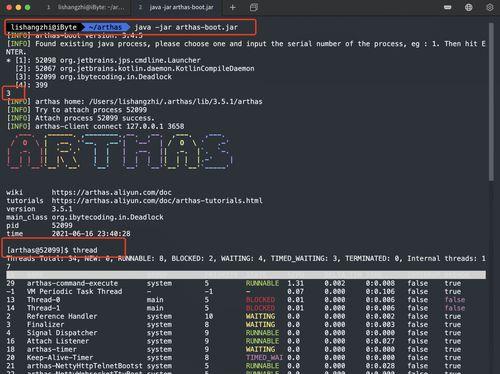The image size is (500, 374).
Task: Click the thread table header row
Action: point(246,275)
